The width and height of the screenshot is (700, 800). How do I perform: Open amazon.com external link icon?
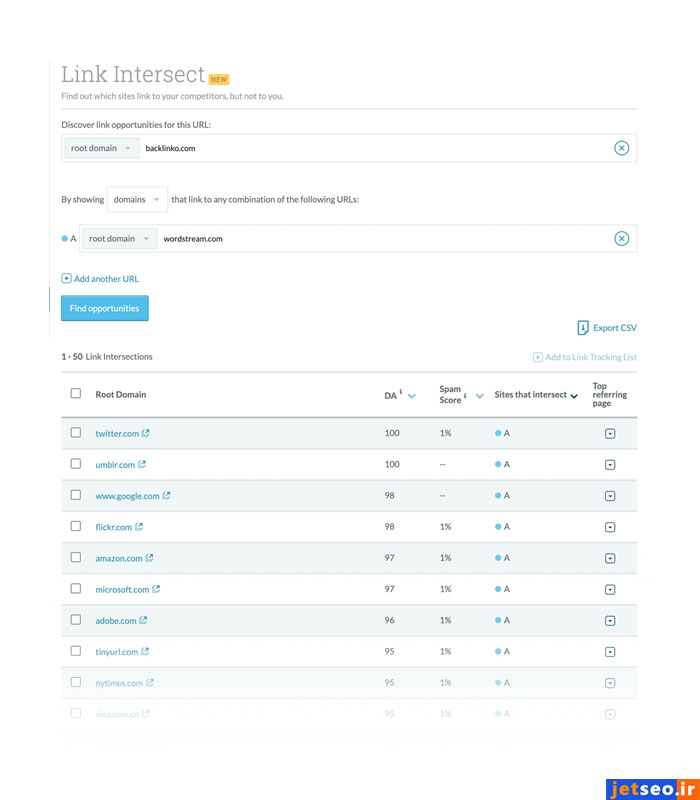pyautogui.click(x=149, y=558)
